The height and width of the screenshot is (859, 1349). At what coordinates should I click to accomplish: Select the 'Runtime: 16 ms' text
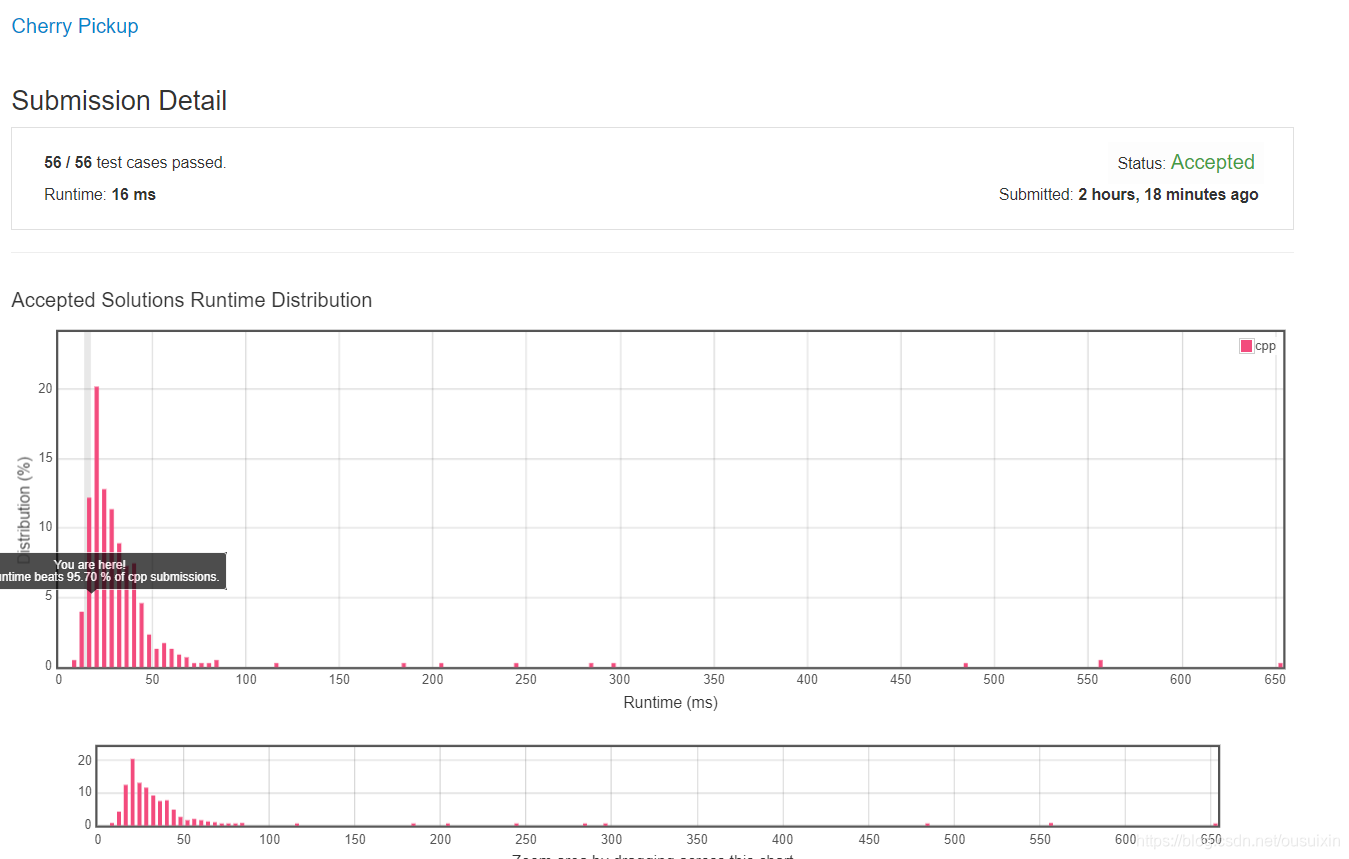tap(100, 194)
